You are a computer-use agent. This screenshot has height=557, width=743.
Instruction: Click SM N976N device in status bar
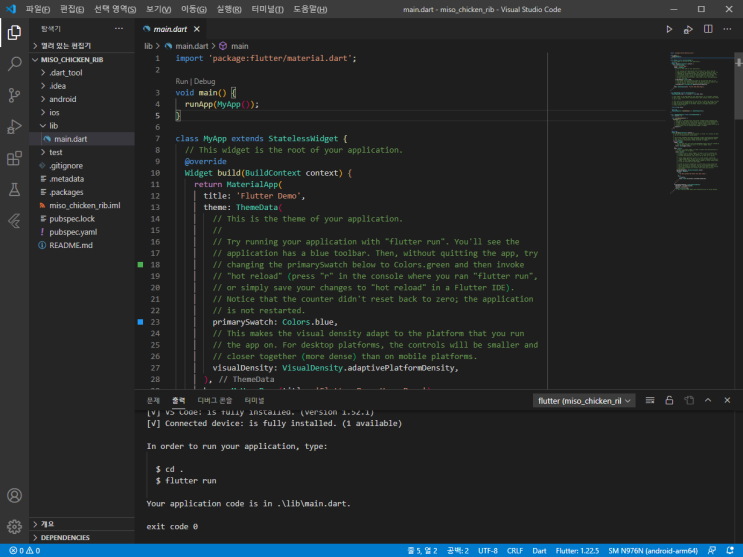[653, 551]
